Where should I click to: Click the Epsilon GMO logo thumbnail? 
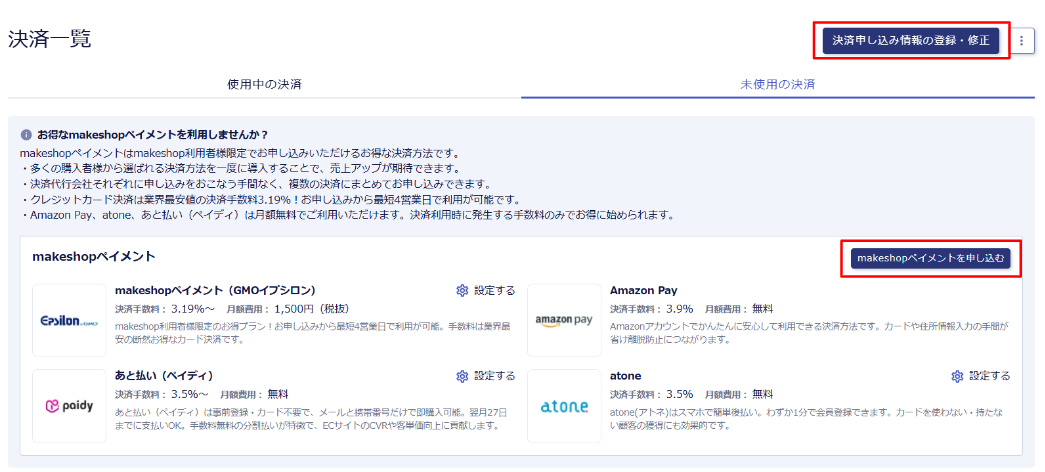click(69, 321)
